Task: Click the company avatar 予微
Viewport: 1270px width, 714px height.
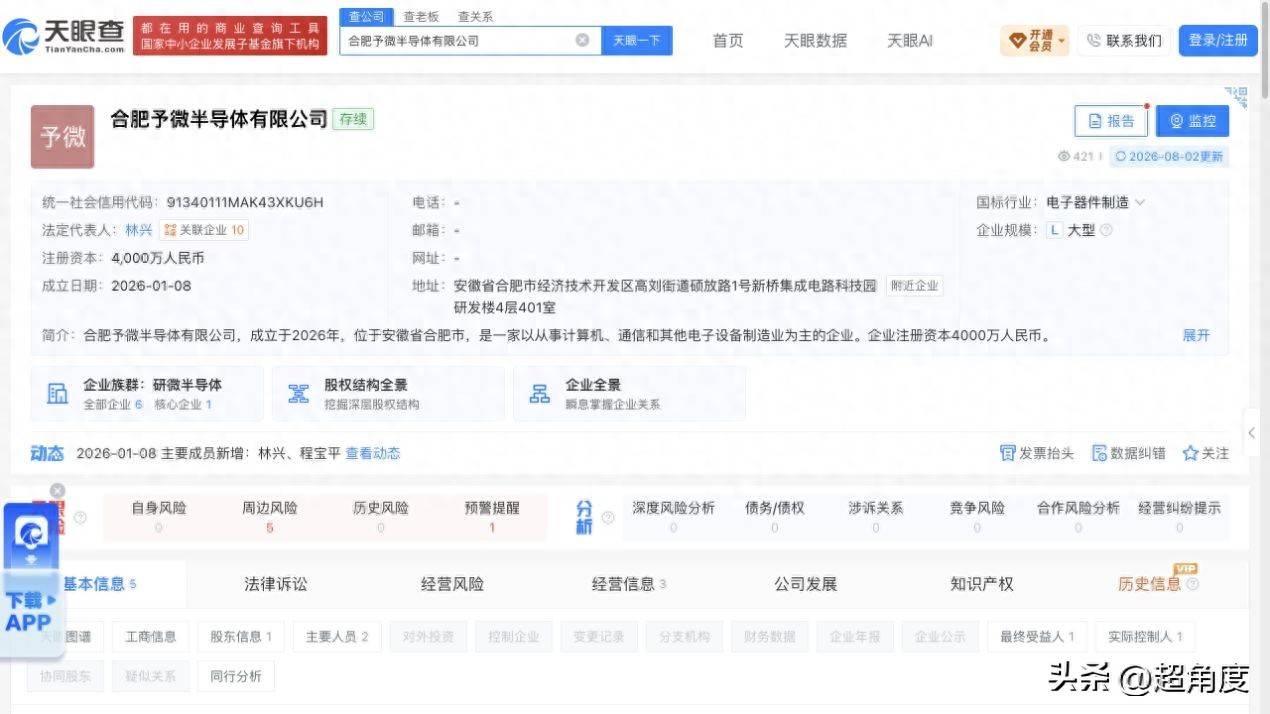Action: pyautogui.click(x=62, y=136)
